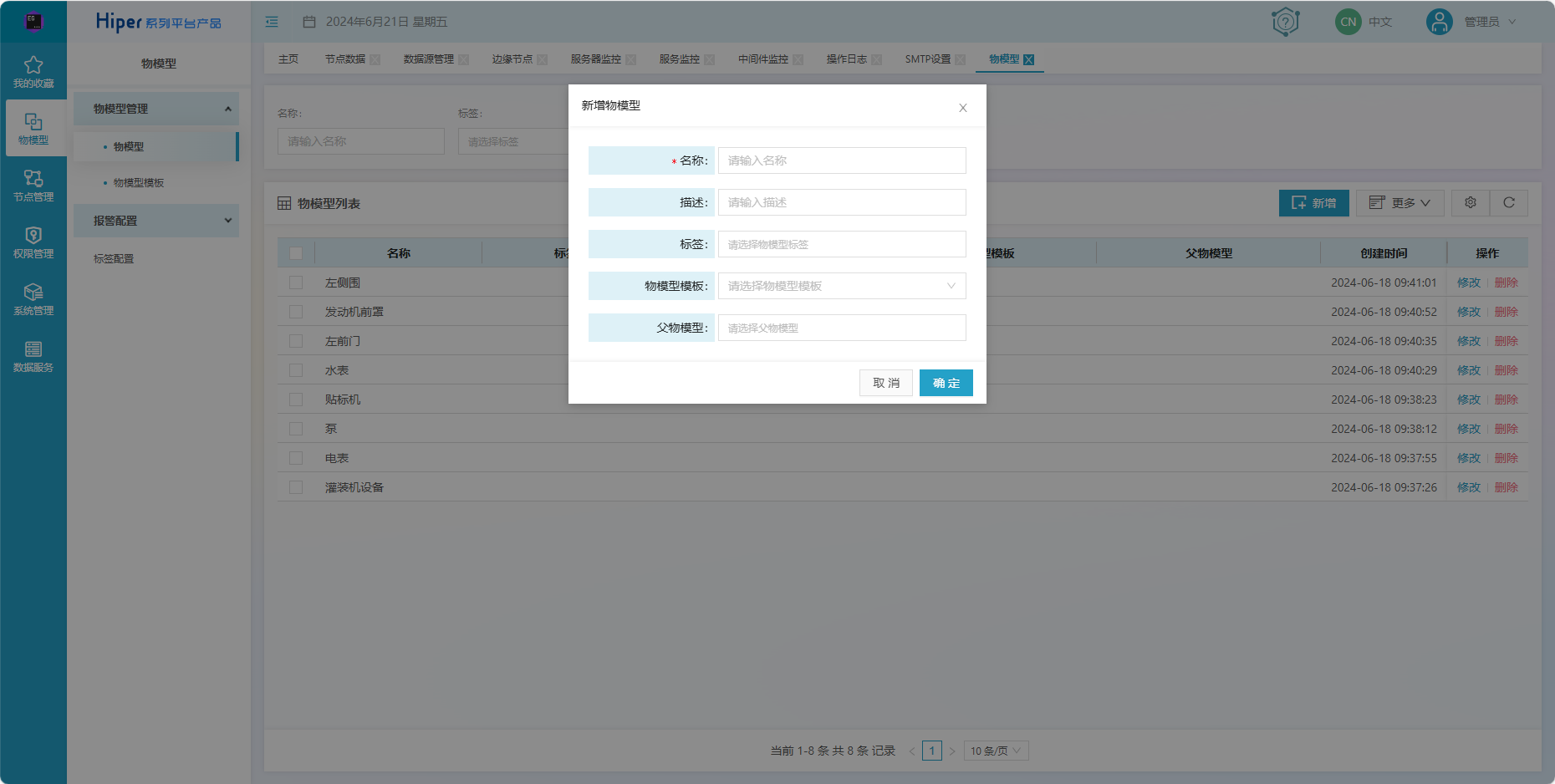Switch to 节点数据 tab

[345, 59]
